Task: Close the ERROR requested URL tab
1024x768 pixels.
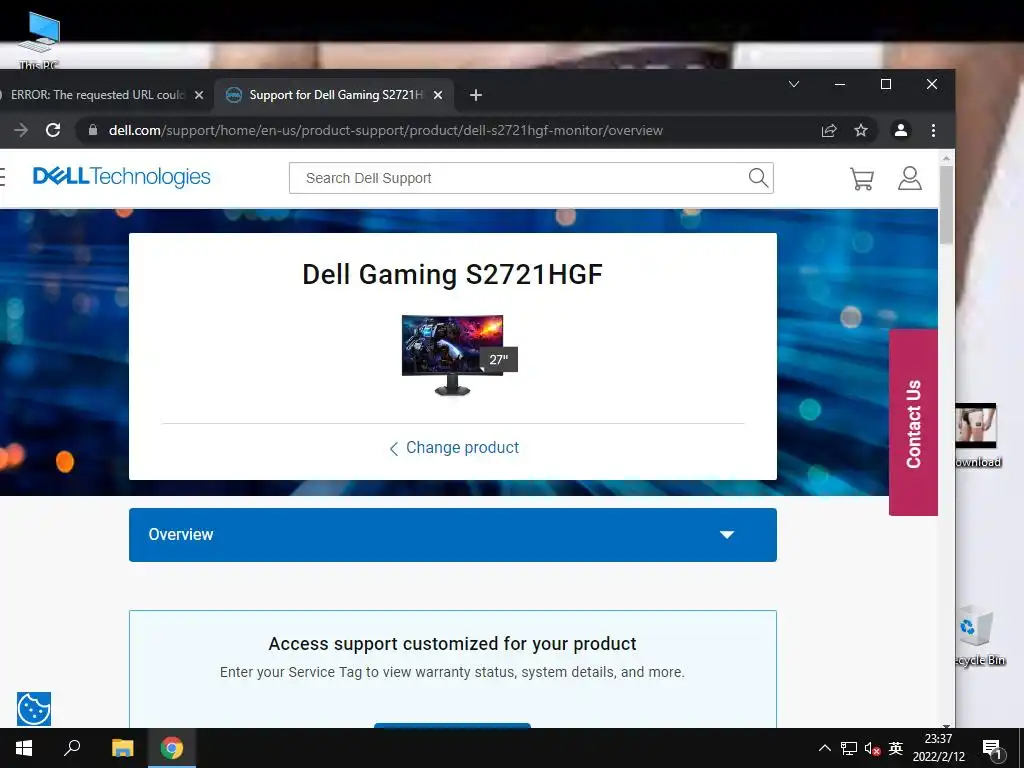Action: pyautogui.click(x=199, y=95)
